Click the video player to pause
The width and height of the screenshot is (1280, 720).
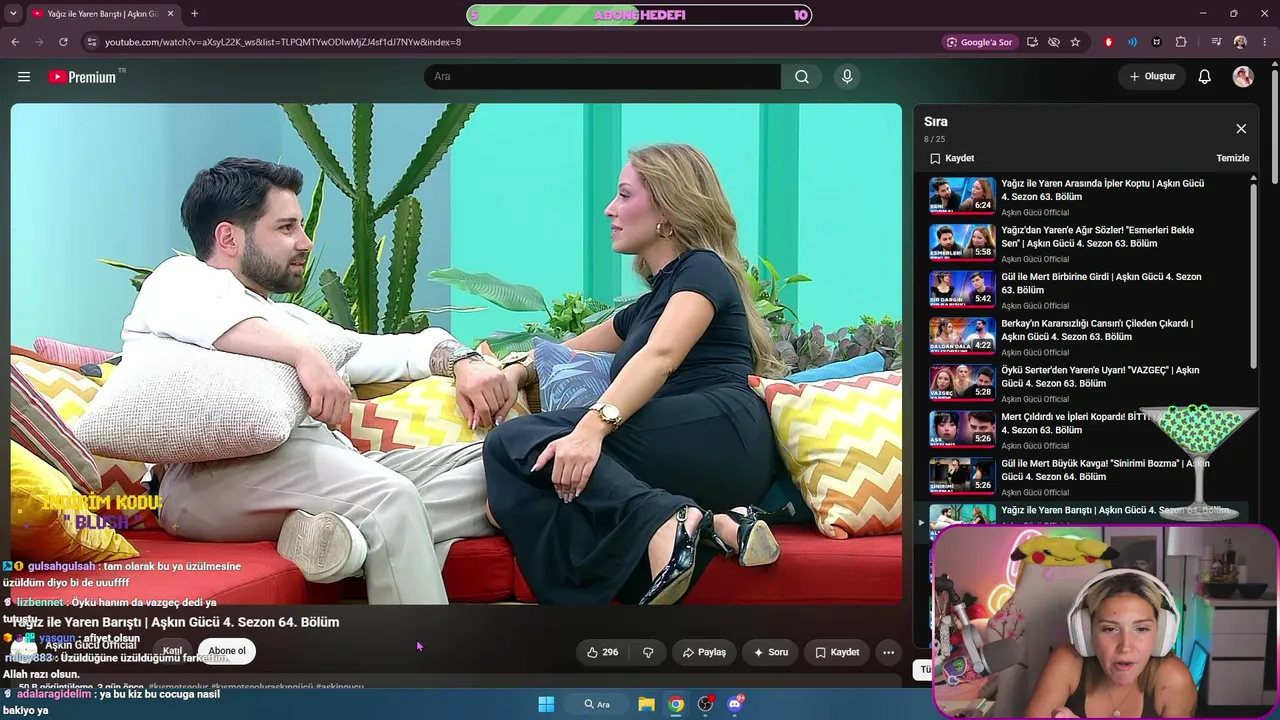[x=456, y=354]
